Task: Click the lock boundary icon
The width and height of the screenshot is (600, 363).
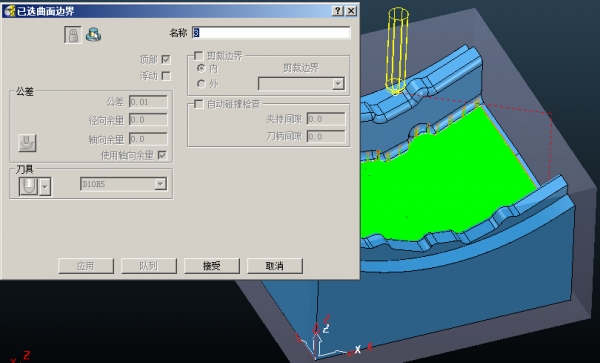Action: tap(73, 35)
